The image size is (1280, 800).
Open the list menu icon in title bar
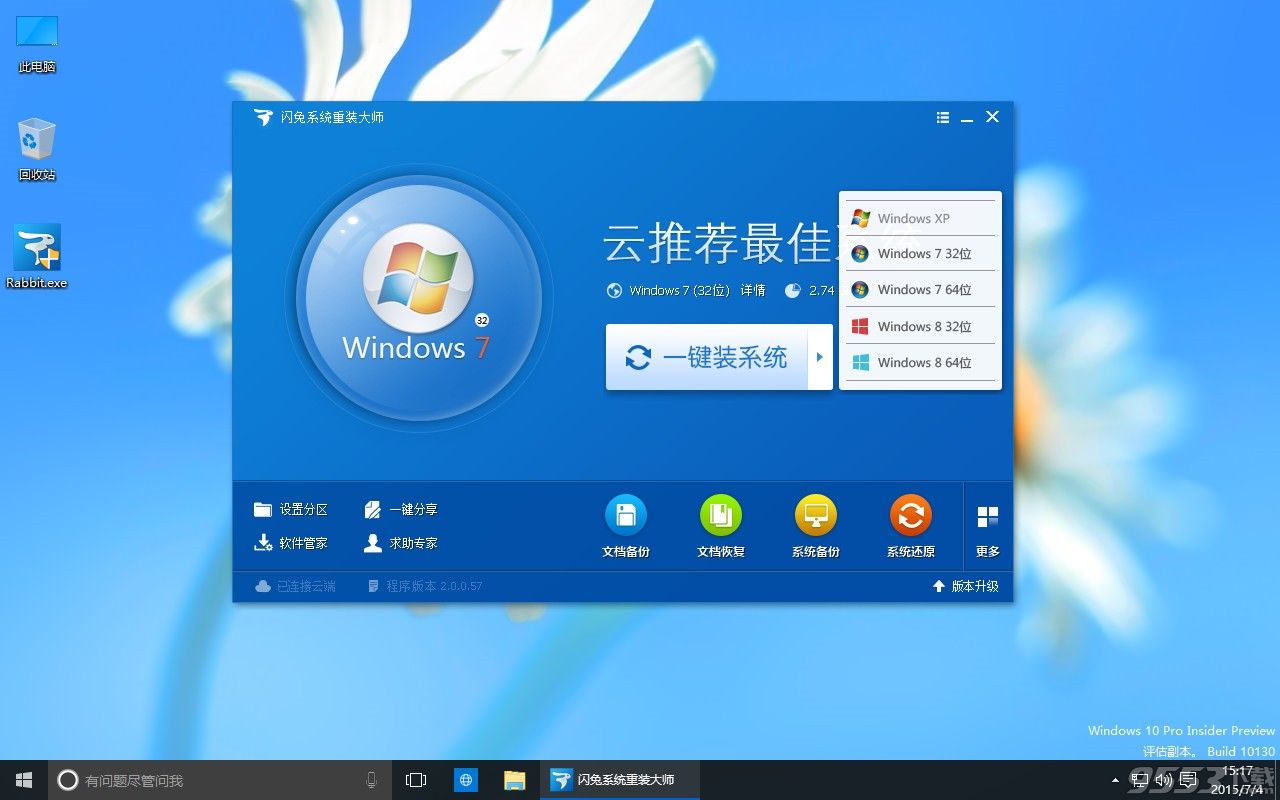click(x=942, y=118)
